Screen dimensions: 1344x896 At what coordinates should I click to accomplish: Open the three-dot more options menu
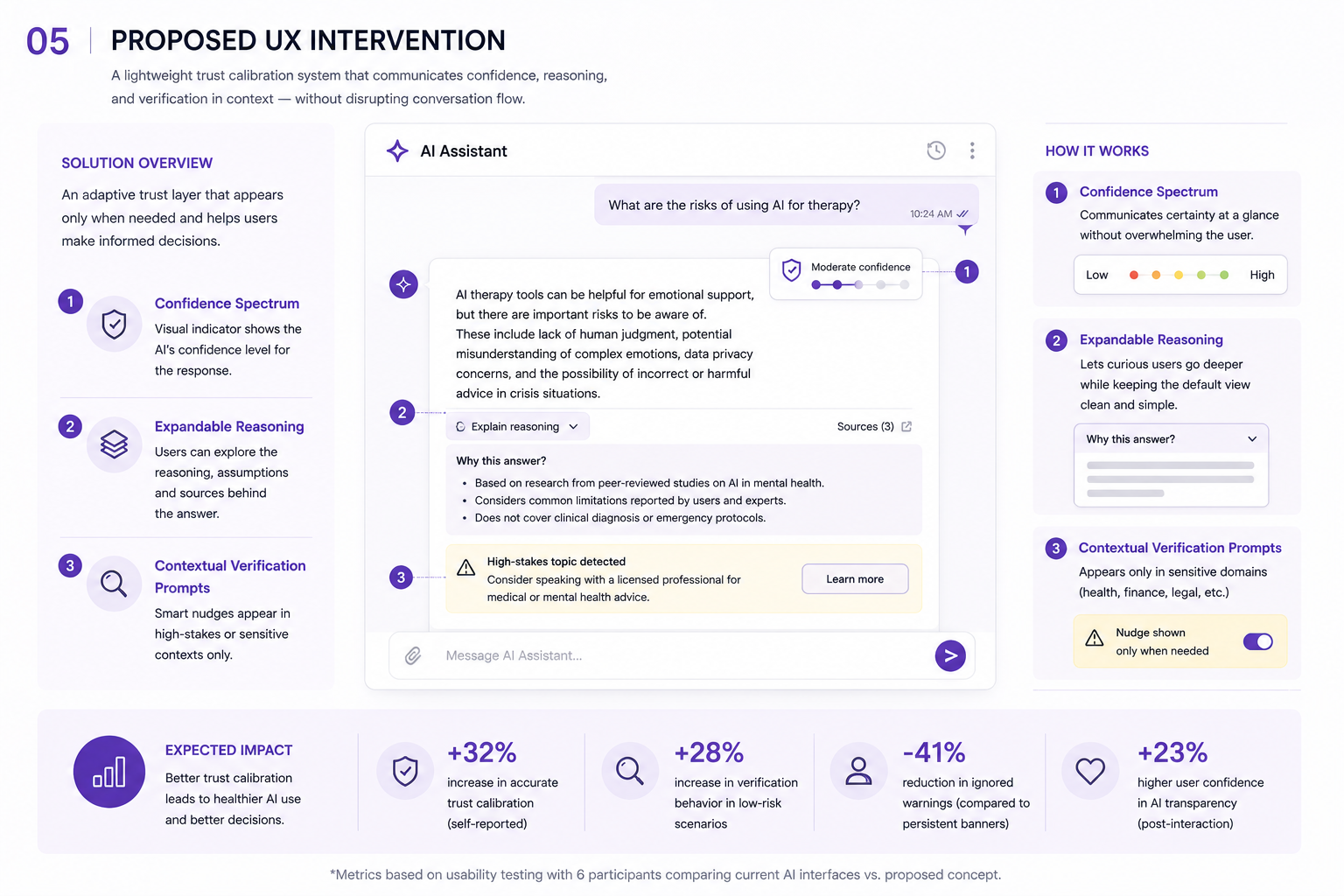pyautogui.click(x=972, y=150)
